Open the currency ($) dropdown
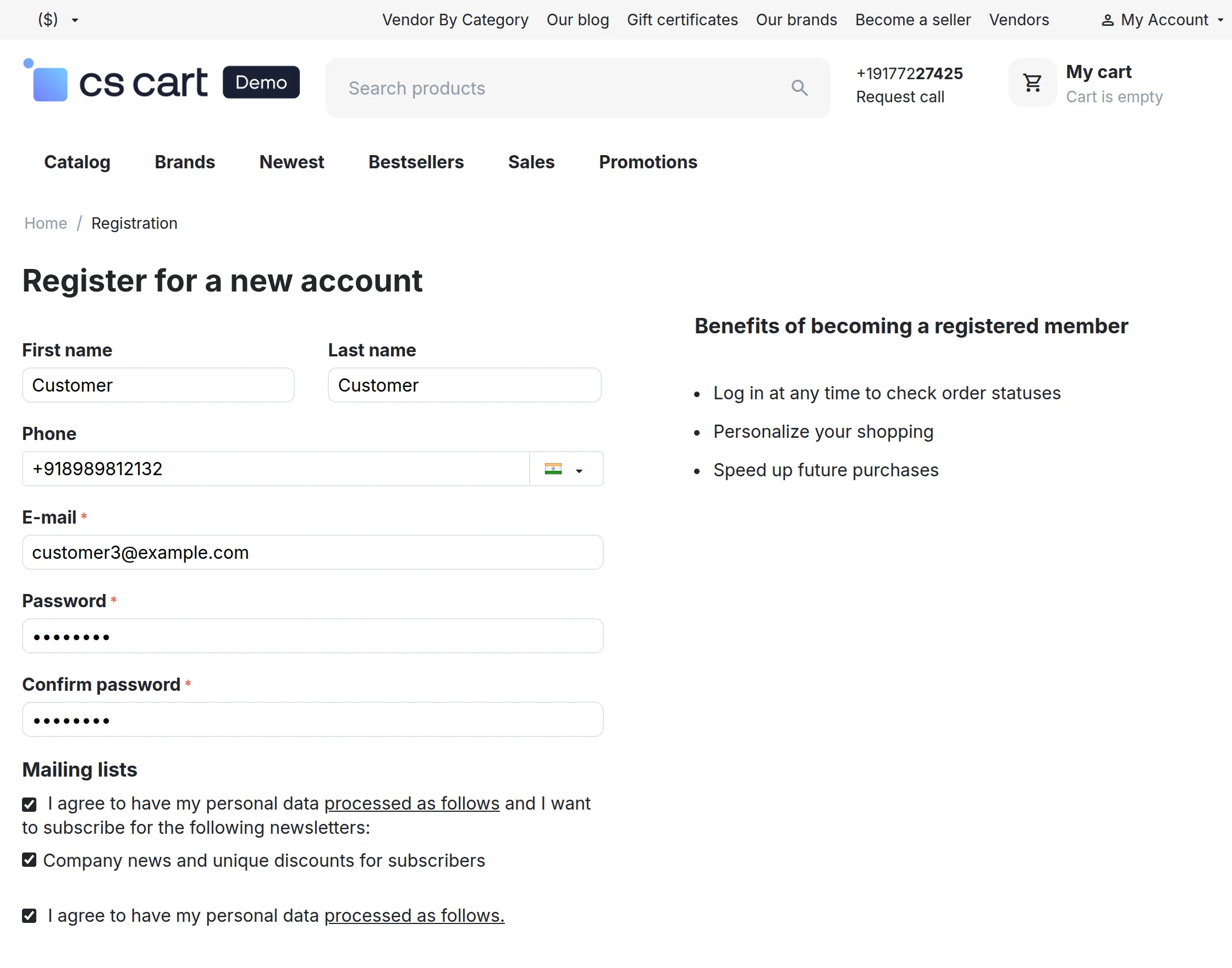 coord(58,20)
